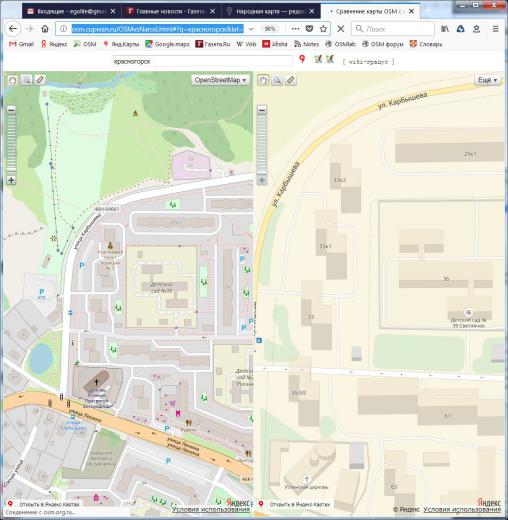Click the red location pin beside search field
This screenshot has width=508, height=520.
click(x=302, y=59)
